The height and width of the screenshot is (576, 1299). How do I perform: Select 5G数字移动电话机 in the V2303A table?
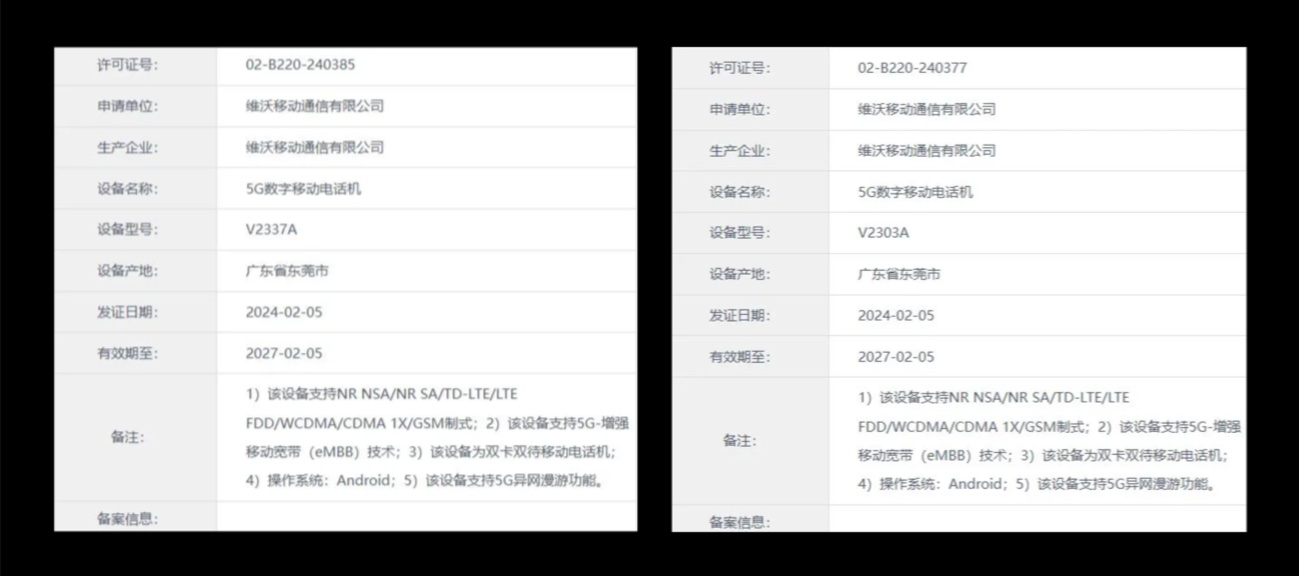915,191
